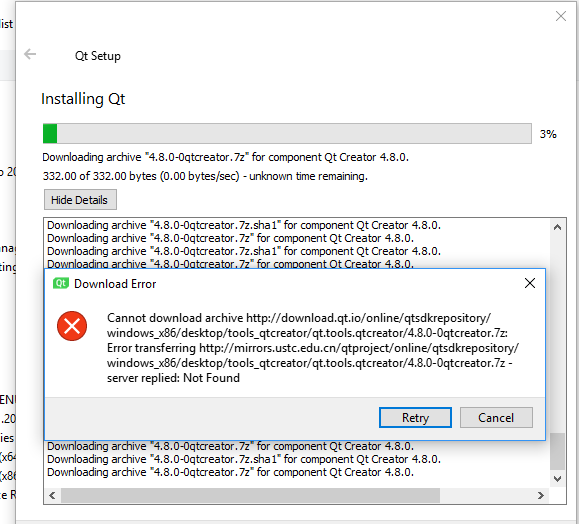Close the Download Error dialog
The height and width of the screenshot is (524, 579).
pyautogui.click(x=530, y=283)
